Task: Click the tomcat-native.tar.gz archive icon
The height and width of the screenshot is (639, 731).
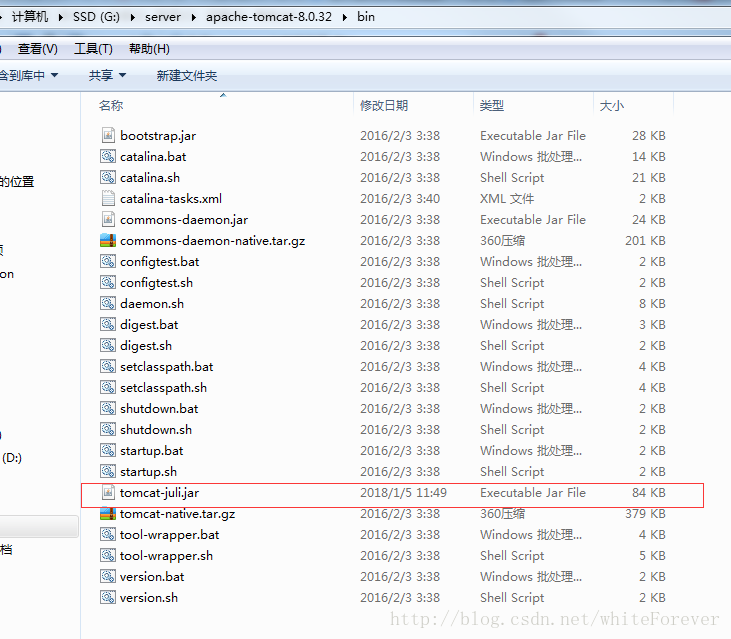Action: tap(108, 513)
